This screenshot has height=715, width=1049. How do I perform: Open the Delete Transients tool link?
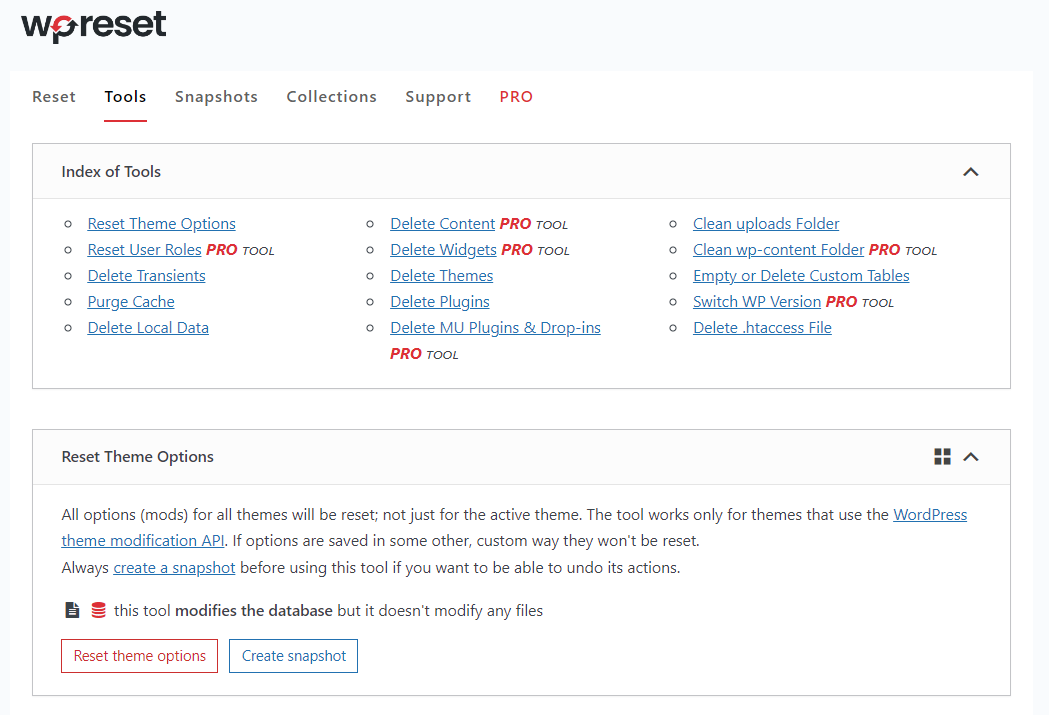pos(146,275)
